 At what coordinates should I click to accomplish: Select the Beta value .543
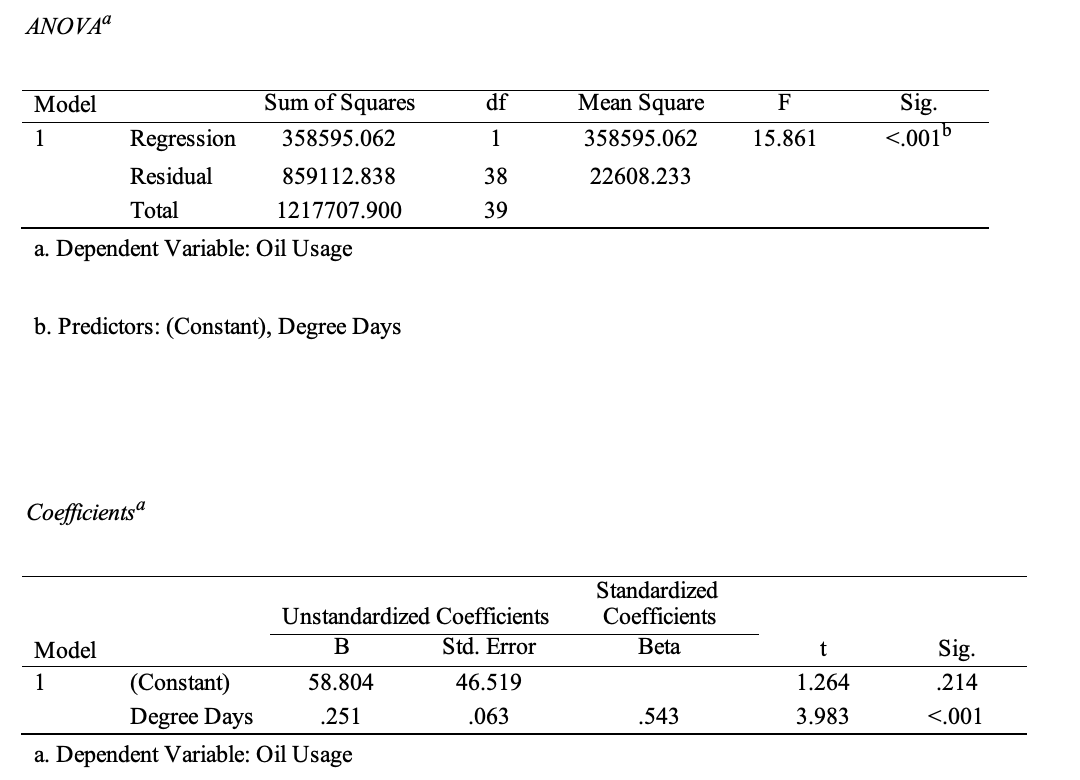pyautogui.click(x=659, y=716)
